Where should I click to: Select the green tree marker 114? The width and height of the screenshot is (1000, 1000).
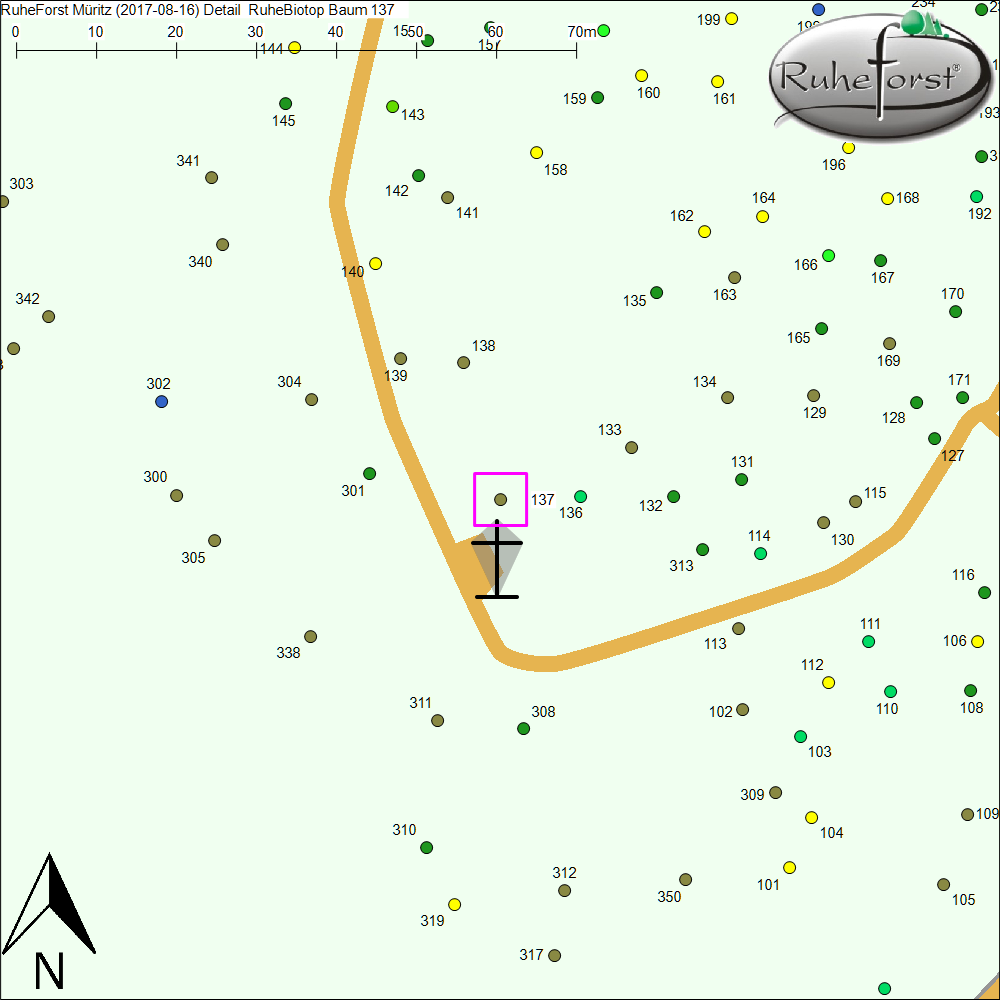coord(760,554)
